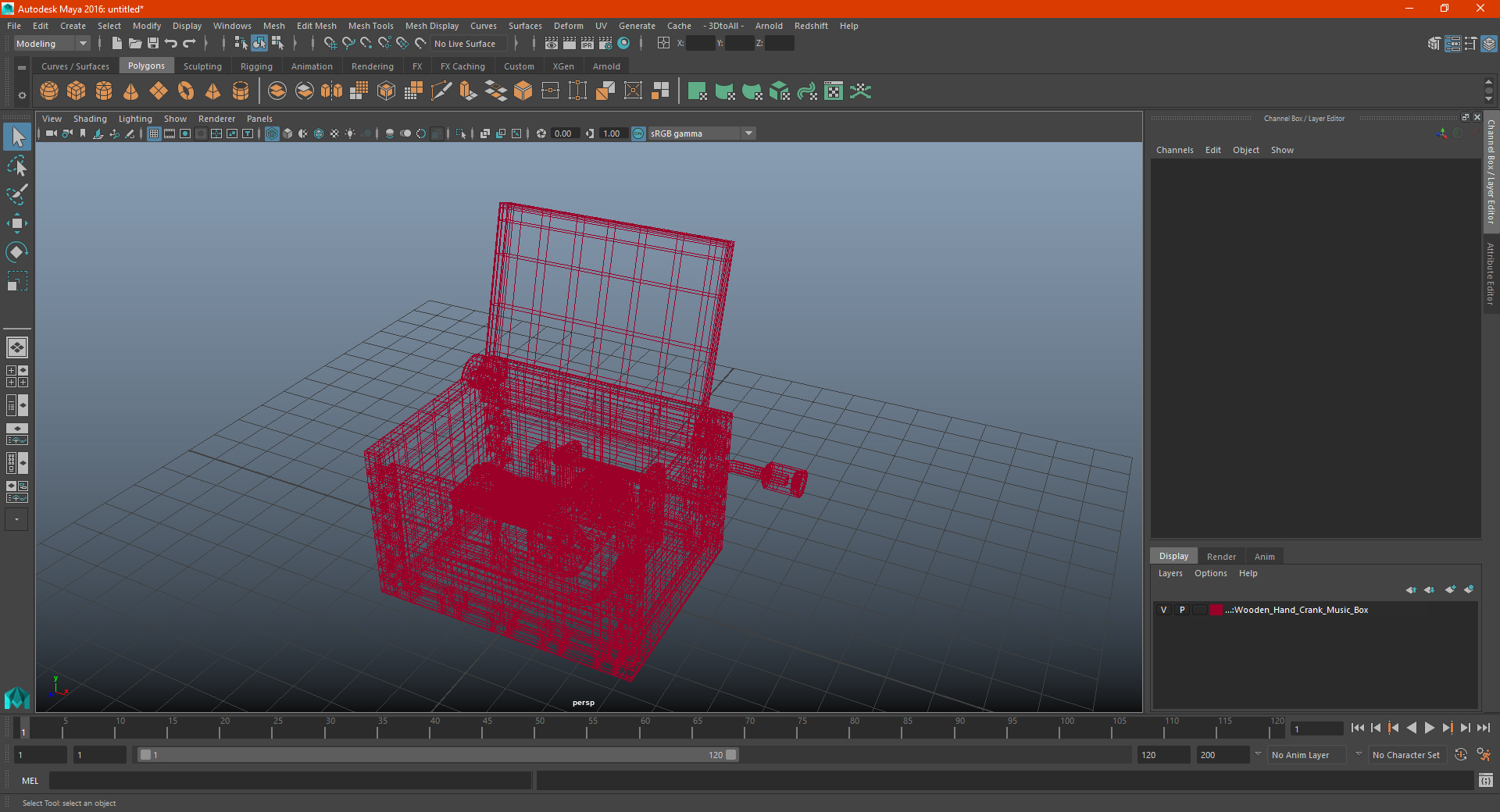Screen dimensions: 1500x812
Task: Activate the Rotate tool
Action: (x=17, y=252)
